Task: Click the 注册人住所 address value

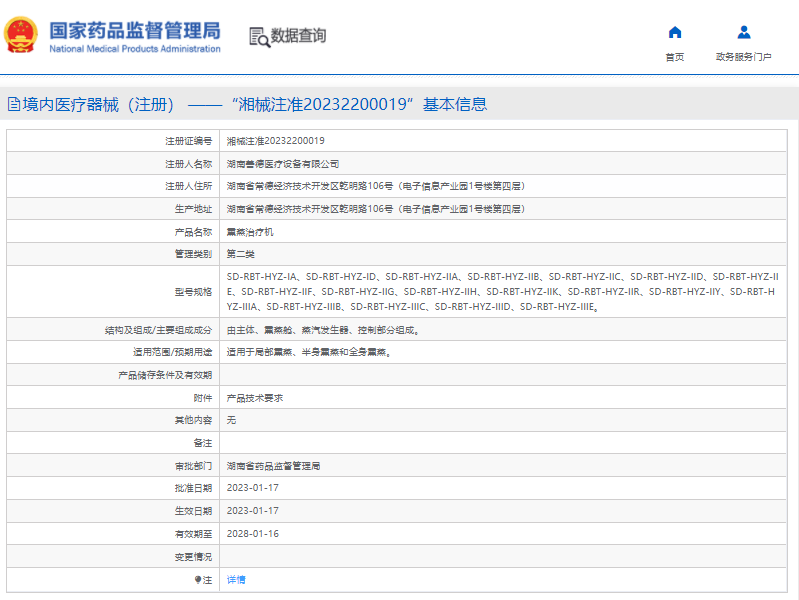Action: [x=376, y=186]
